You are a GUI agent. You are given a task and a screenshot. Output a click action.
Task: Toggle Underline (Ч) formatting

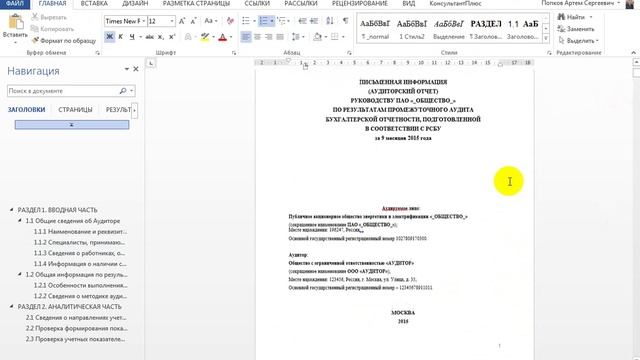tap(131, 37)
